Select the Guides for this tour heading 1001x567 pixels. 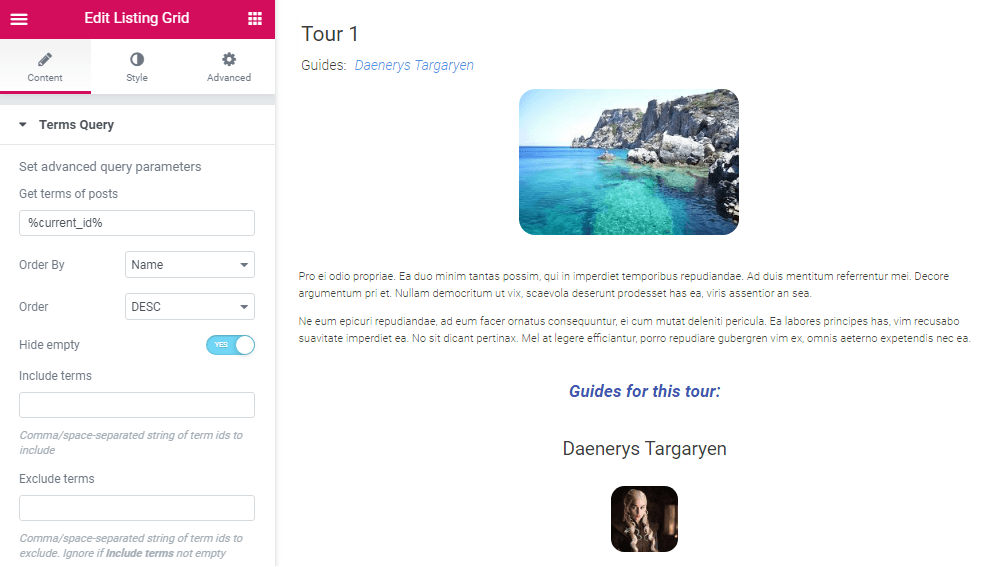pyautogui.click(x=645, y=391)
